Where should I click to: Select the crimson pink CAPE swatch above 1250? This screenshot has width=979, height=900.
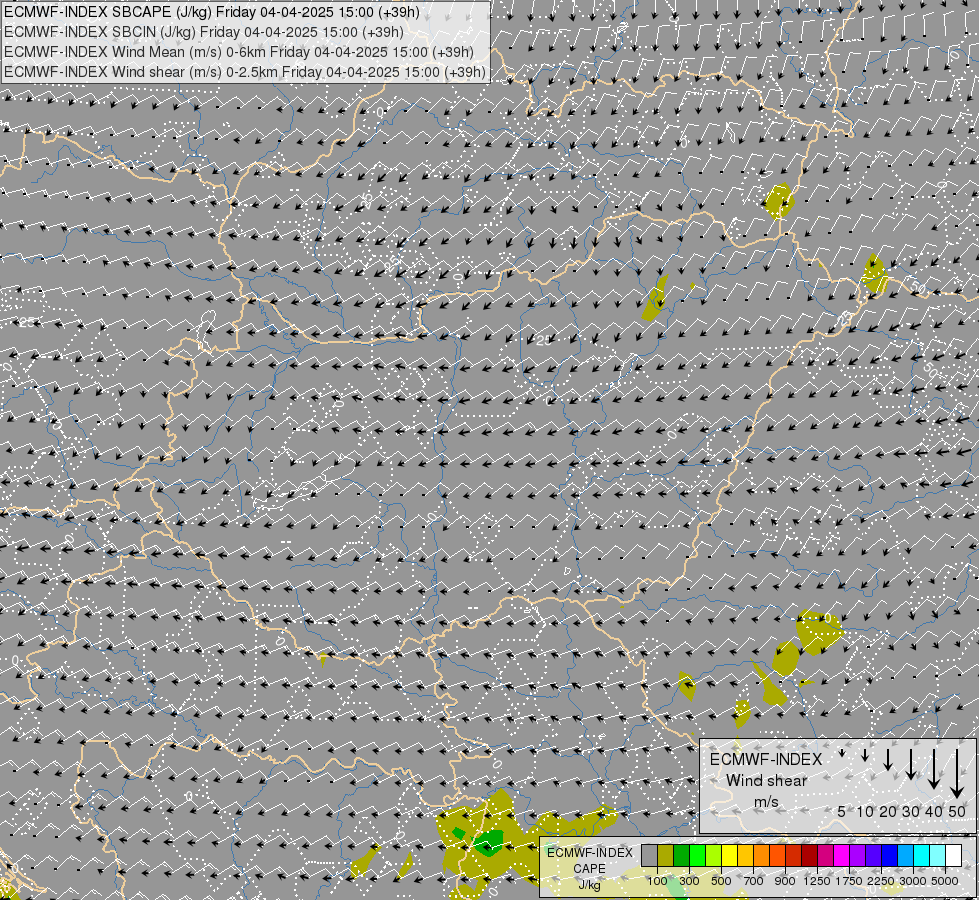click(x=826, y=855)
